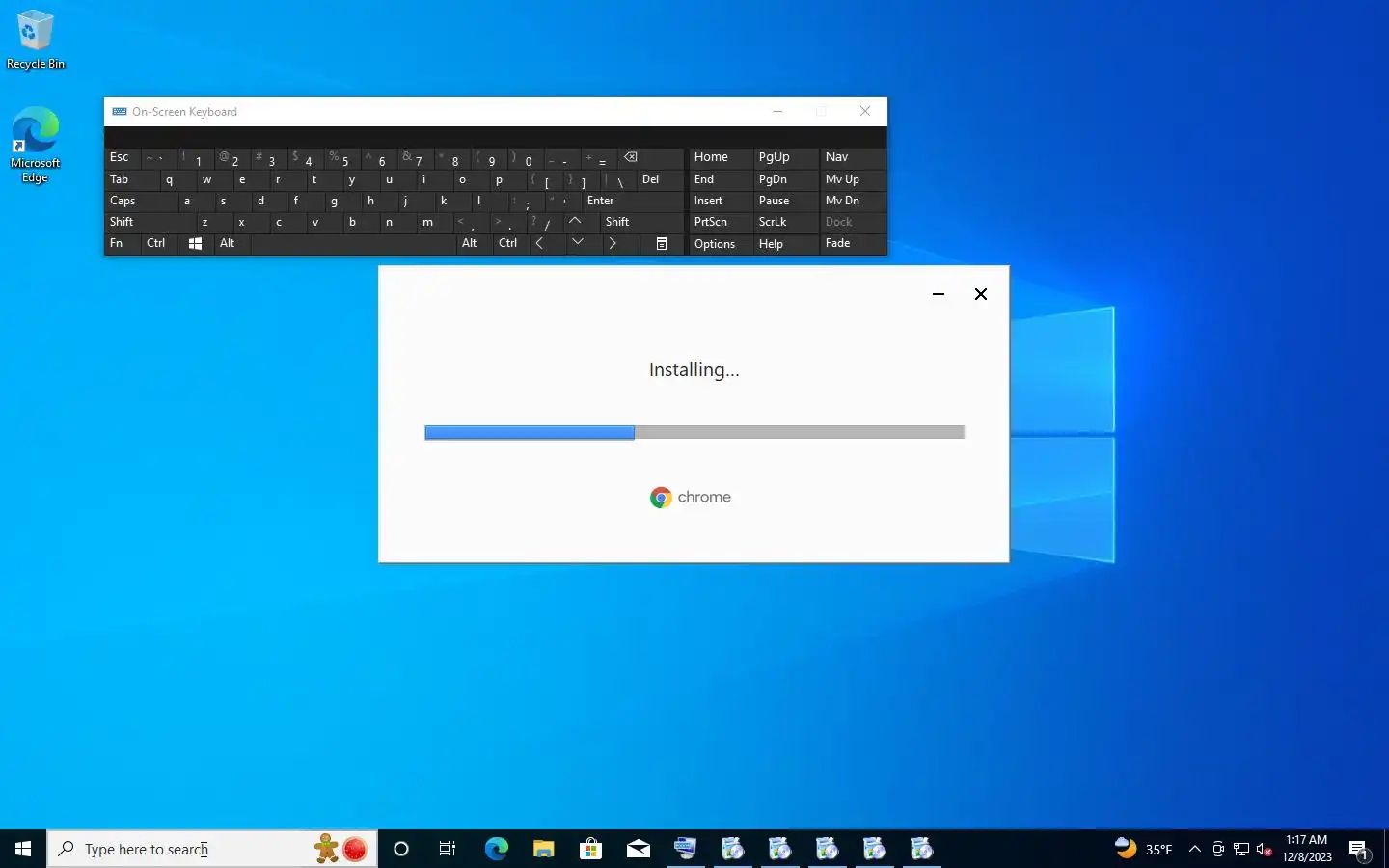Toggle right Ctrl key on keyboard
This screenshot has height=868, width=1389.
(510, 243)
